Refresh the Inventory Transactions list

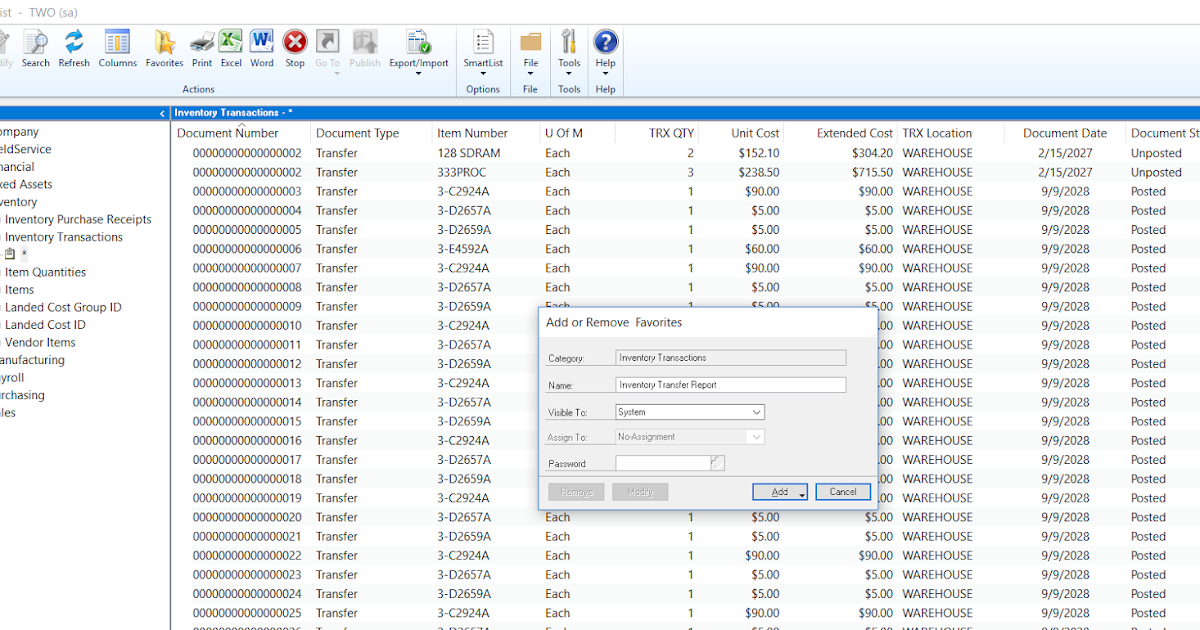pyautogui.click(x=73, y=47)
